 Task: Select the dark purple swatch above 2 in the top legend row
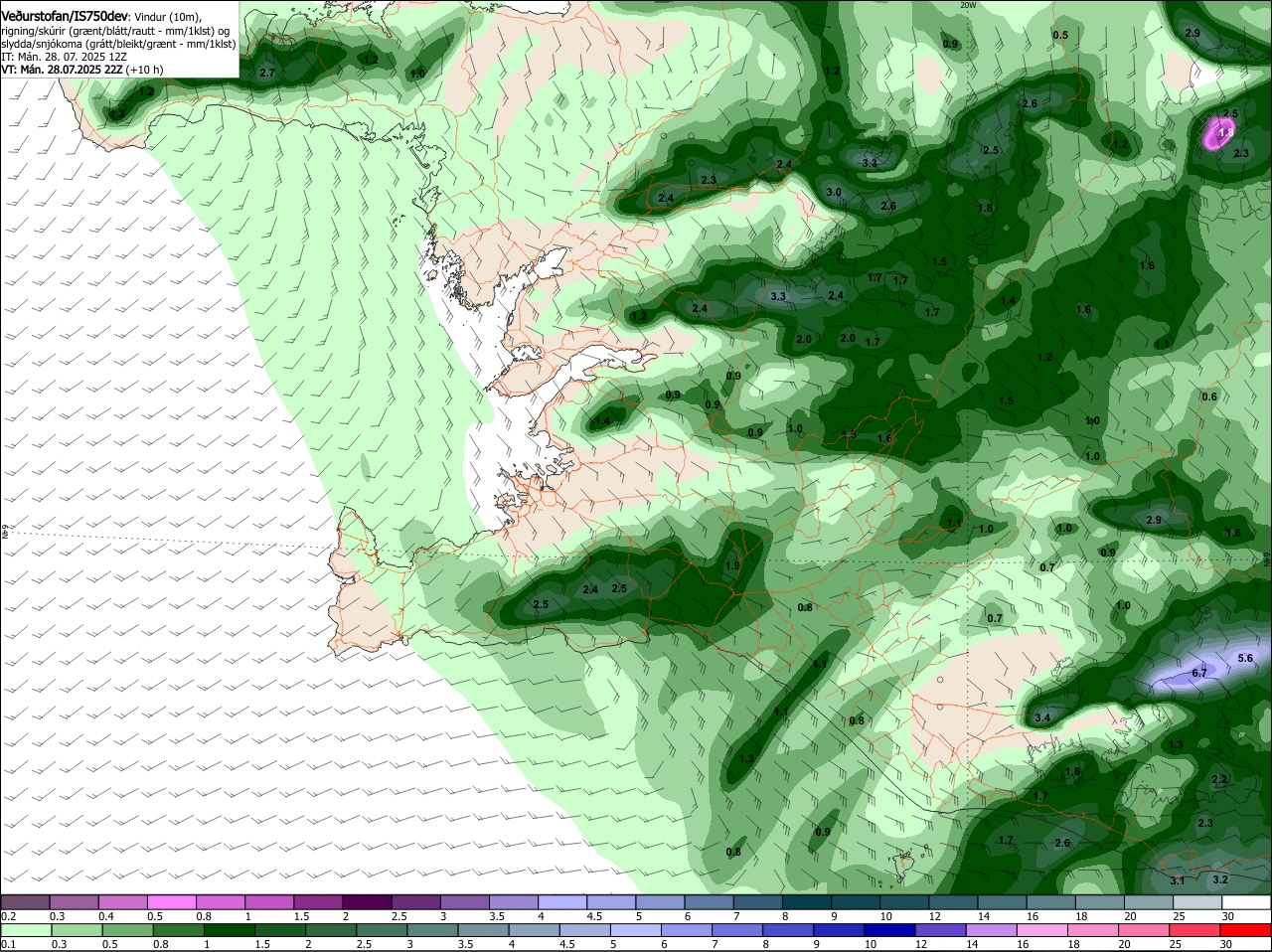367,902
